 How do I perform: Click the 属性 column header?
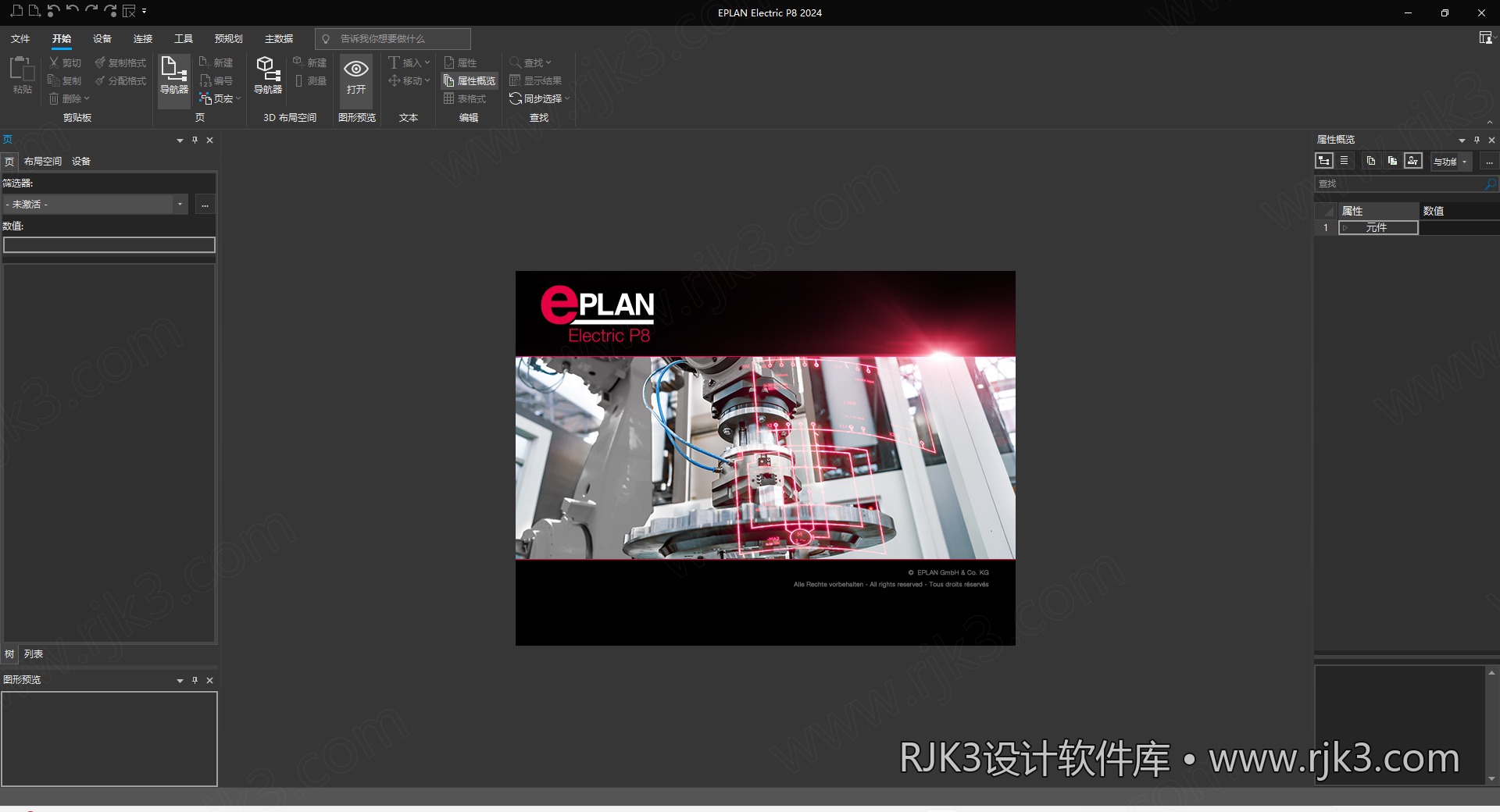(x=1378, y=211)
